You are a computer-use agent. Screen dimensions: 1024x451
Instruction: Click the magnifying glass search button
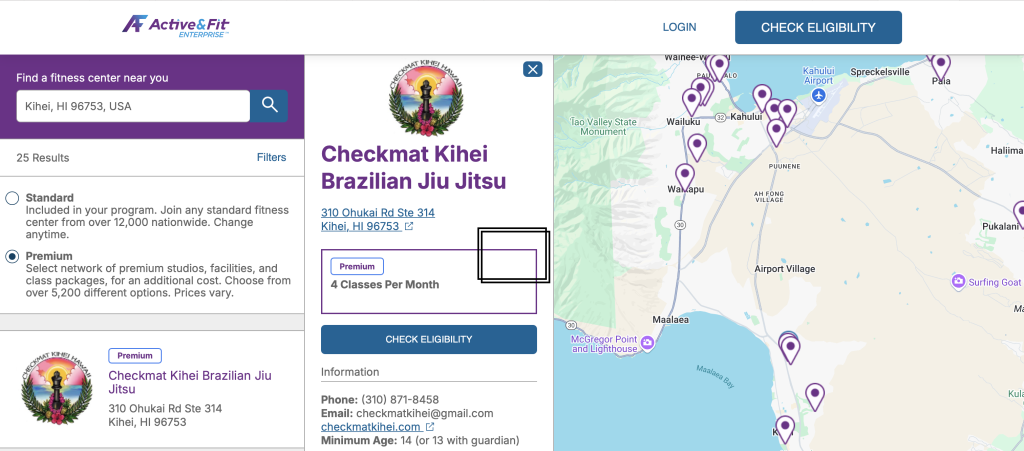point(269,105)
